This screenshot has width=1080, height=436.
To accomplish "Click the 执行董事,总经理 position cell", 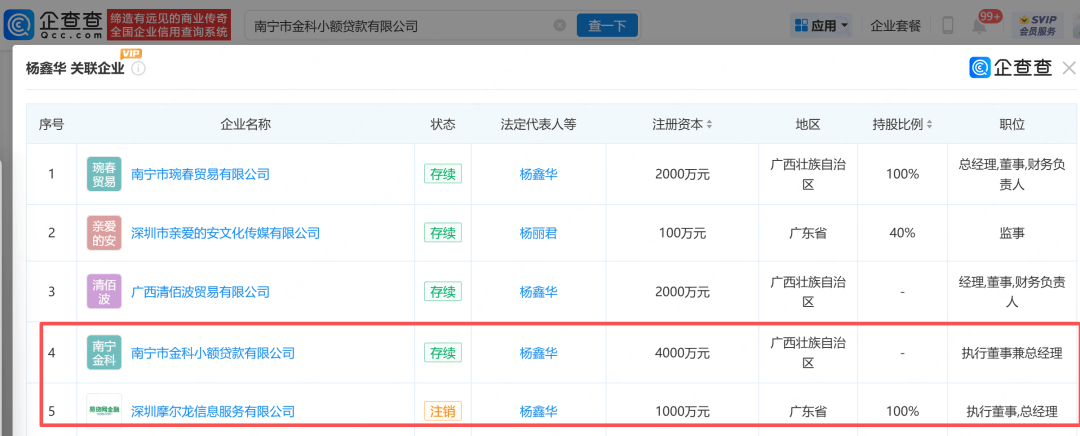I will 1012,412.
